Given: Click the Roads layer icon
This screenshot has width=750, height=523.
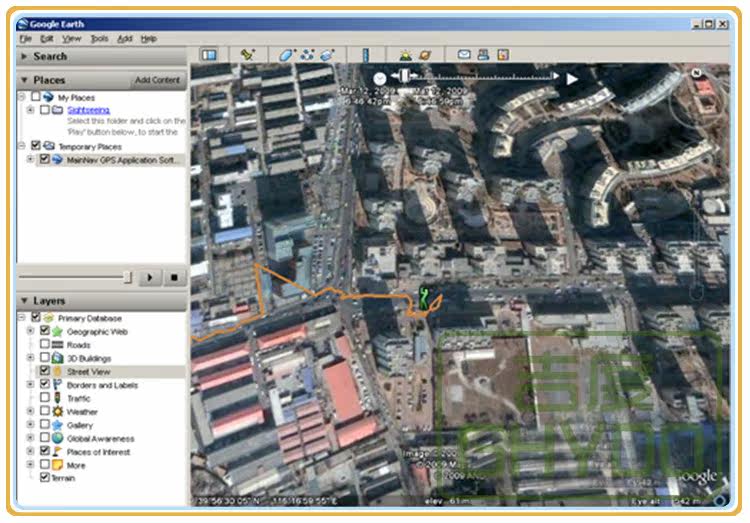Looking at the screenshot, I should pos(57,345).
